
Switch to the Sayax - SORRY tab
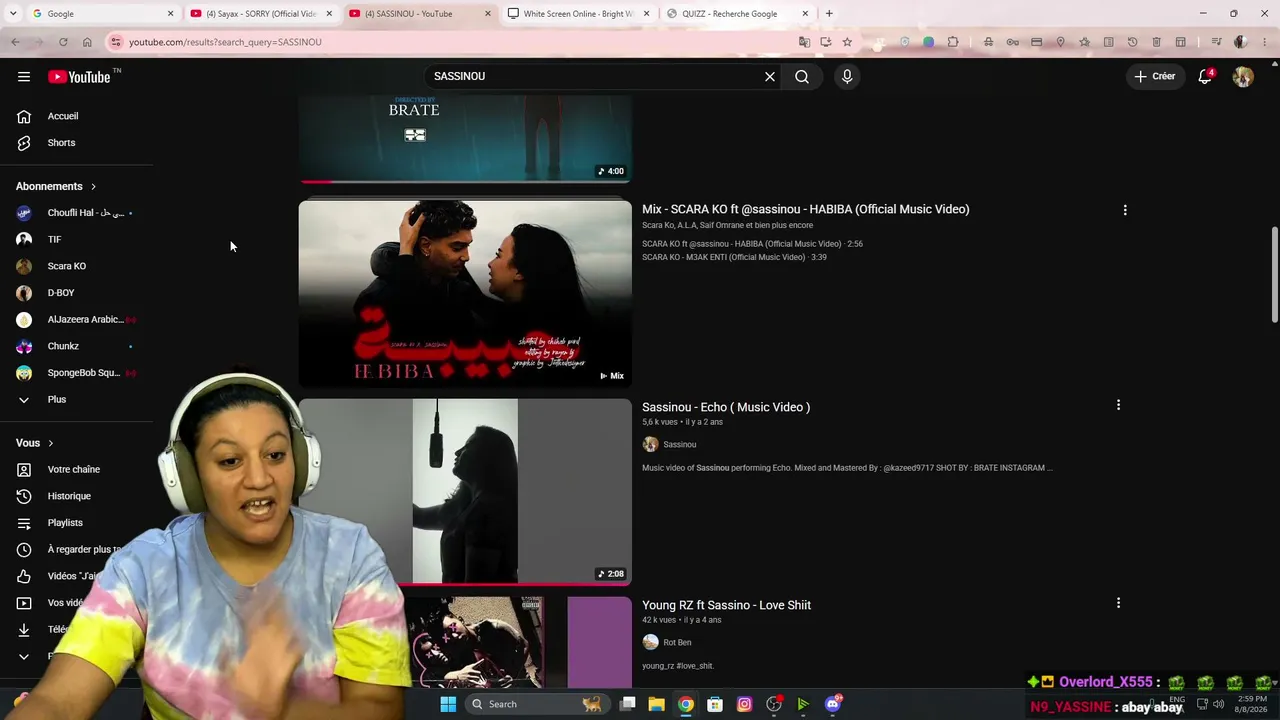point(260,14)
